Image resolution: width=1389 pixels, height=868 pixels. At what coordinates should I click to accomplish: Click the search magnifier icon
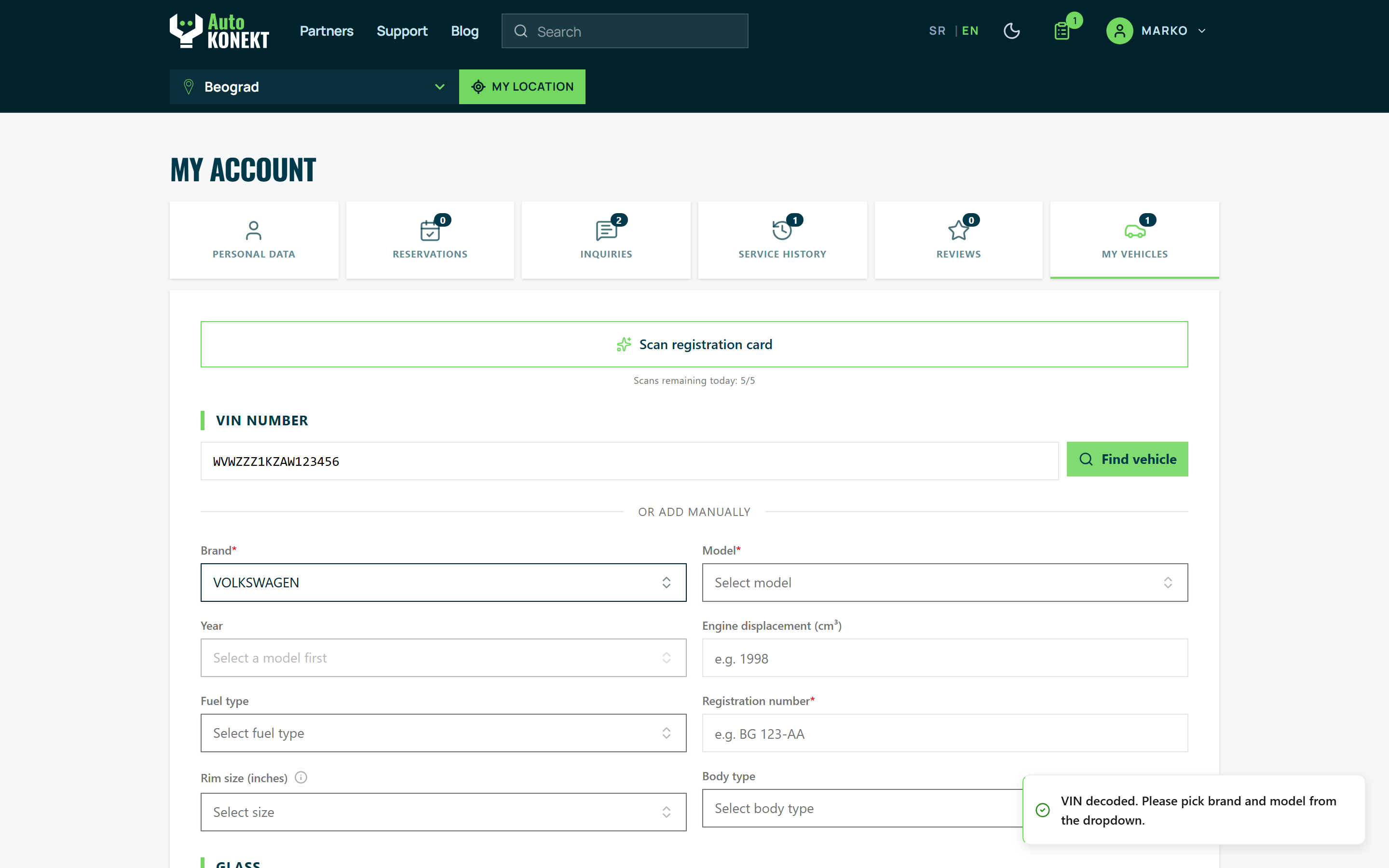coord(520,31)
